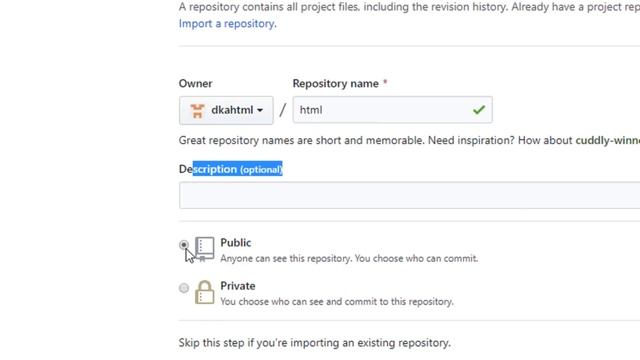Viewport: 640px width, 360px height.
Task: Click the Owner label
Action: point(195,83)
